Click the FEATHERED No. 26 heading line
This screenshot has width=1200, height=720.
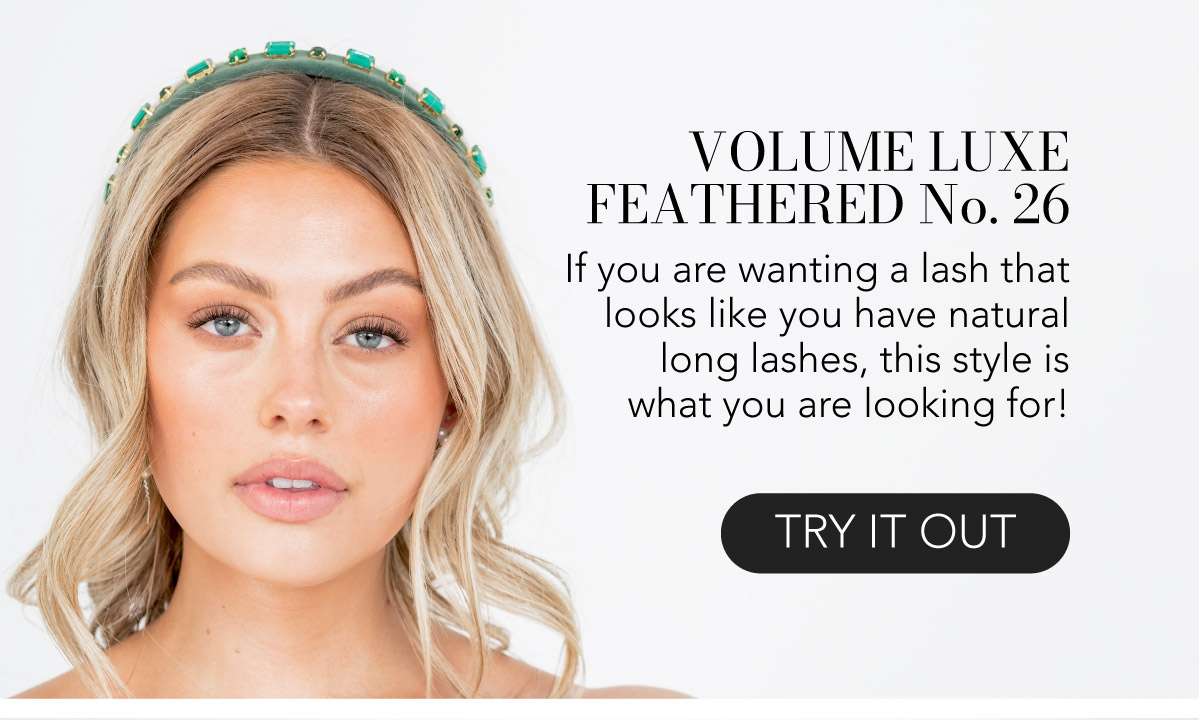(828, 205)
